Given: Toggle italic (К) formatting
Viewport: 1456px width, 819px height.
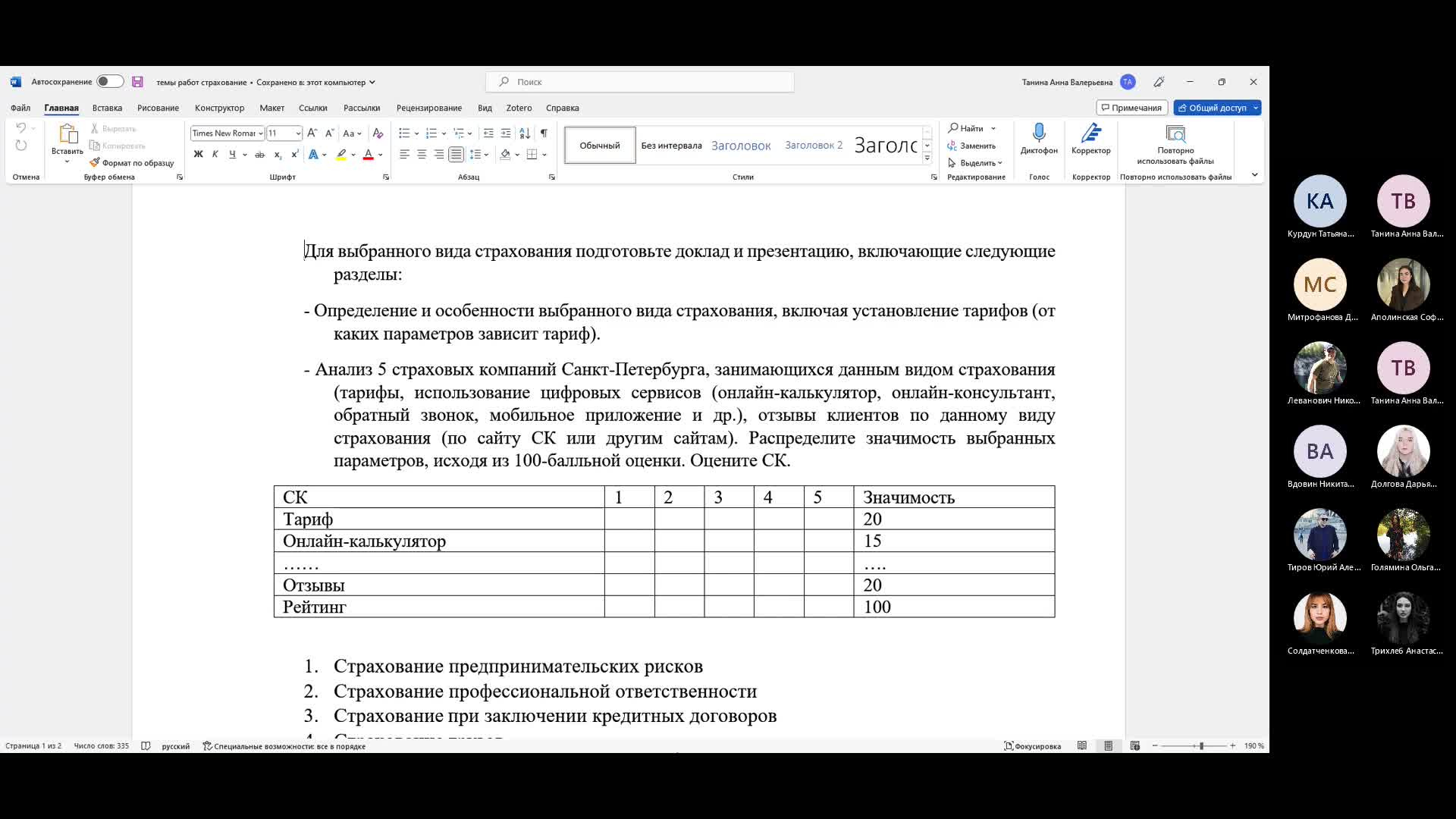Looking at the screenshot, I should tap(215, 154).
